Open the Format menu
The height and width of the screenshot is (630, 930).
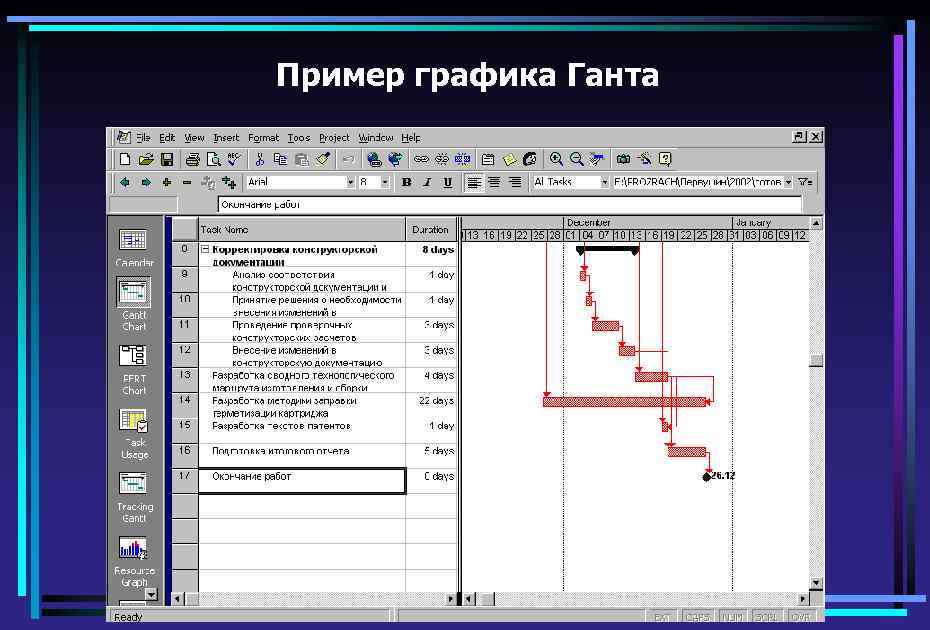click(263, 137)
